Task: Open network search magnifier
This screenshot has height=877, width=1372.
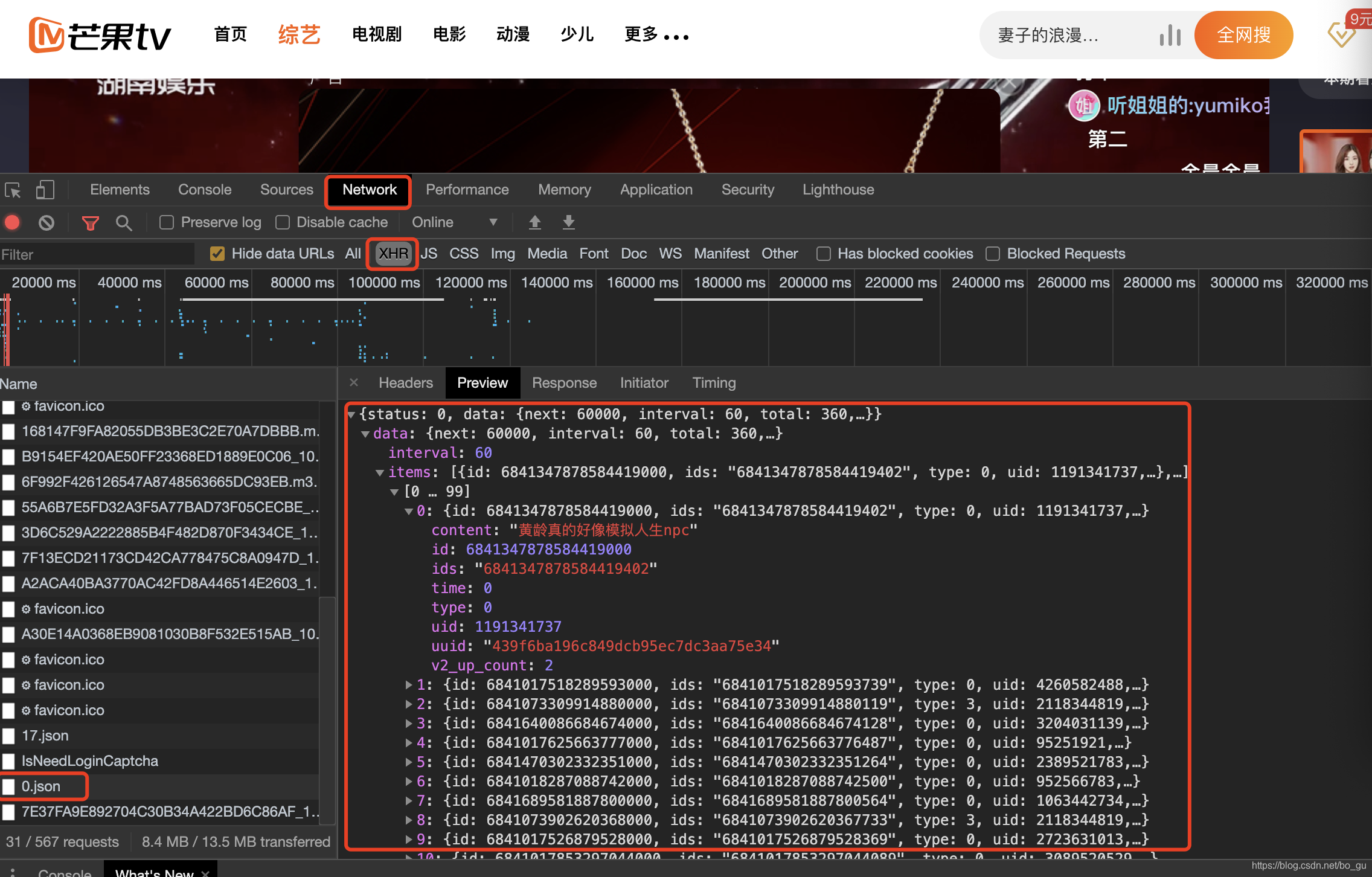Action: point(124,223)
